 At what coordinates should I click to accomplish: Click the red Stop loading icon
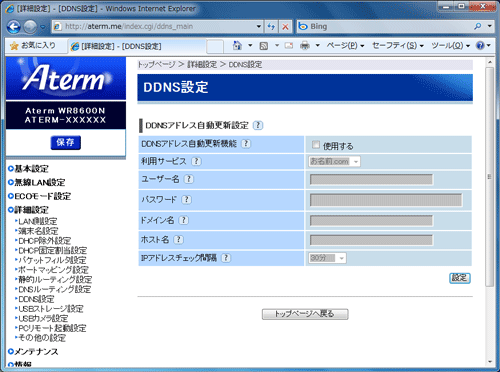point(285,26)
